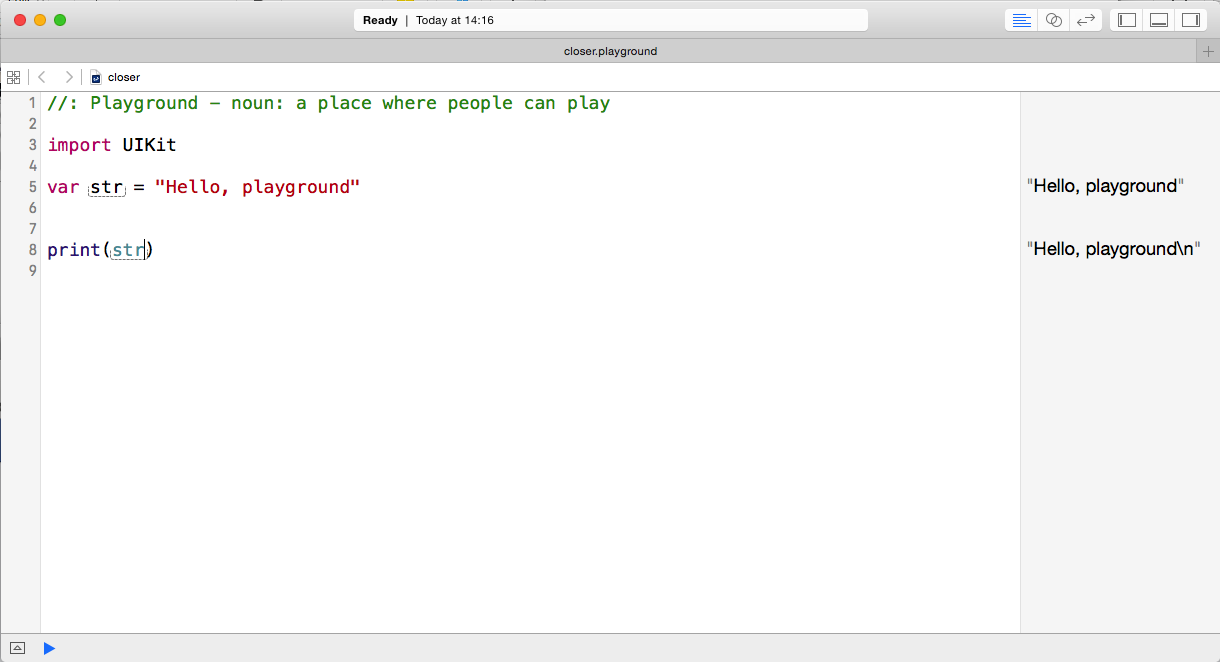This screenshot has height=662, width=1220.
Task: Run the playground with play button
Action: click(x=49, y=648)
